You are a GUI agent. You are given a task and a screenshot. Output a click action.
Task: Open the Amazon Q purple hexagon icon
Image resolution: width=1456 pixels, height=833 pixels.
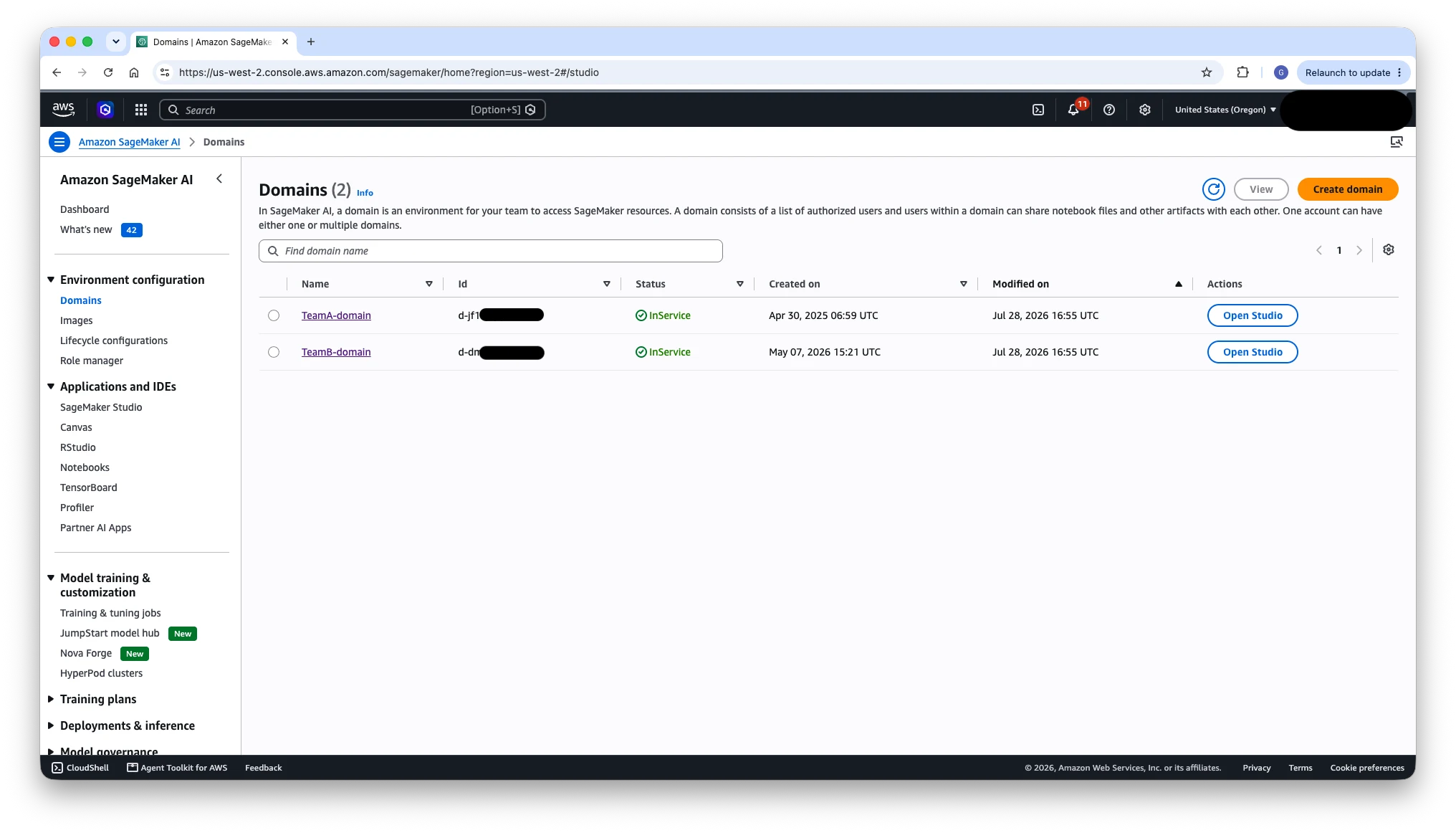[x=105, y=110]
